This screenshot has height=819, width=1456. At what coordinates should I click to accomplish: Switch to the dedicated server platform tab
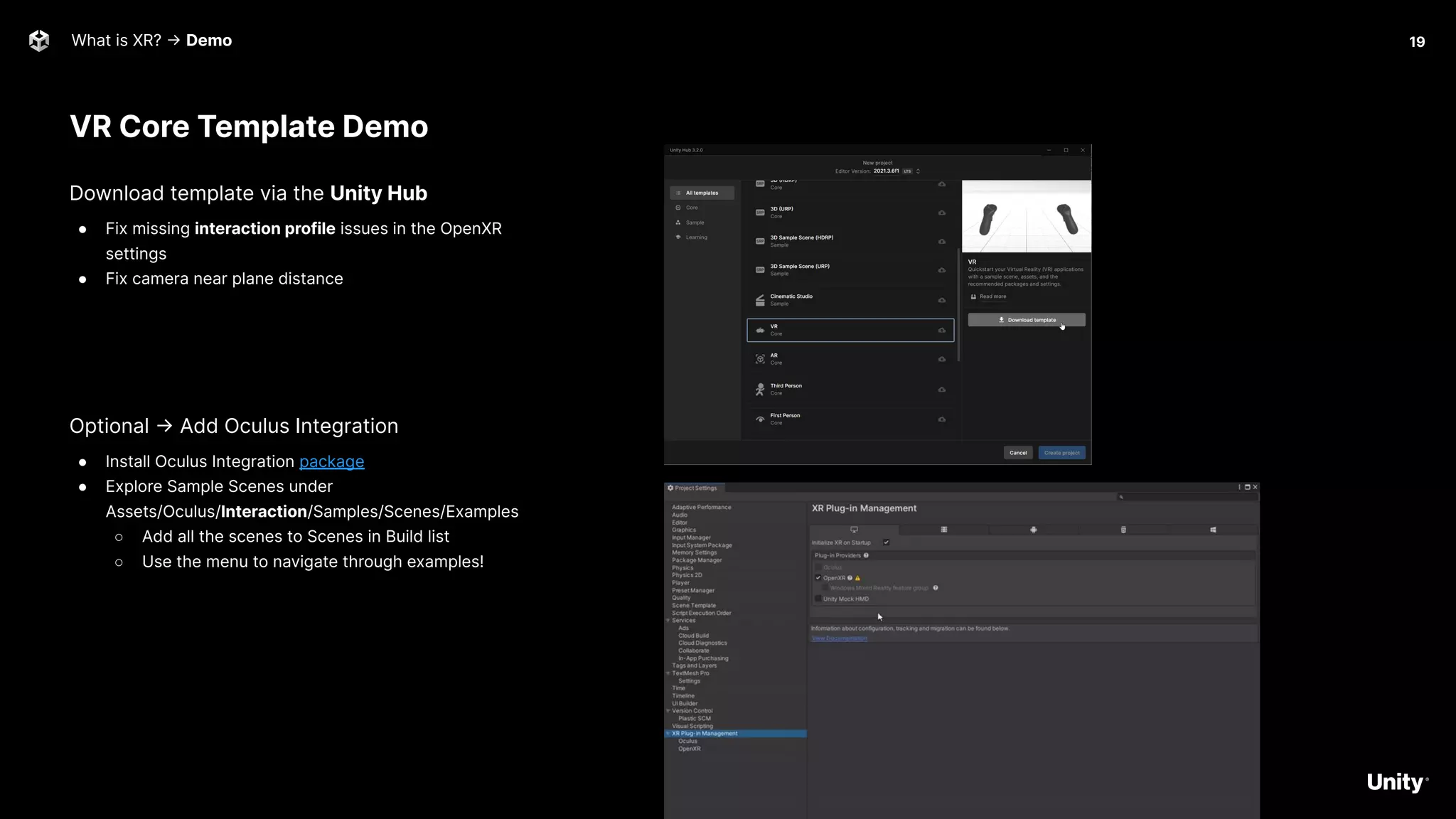tap(943, 530)
